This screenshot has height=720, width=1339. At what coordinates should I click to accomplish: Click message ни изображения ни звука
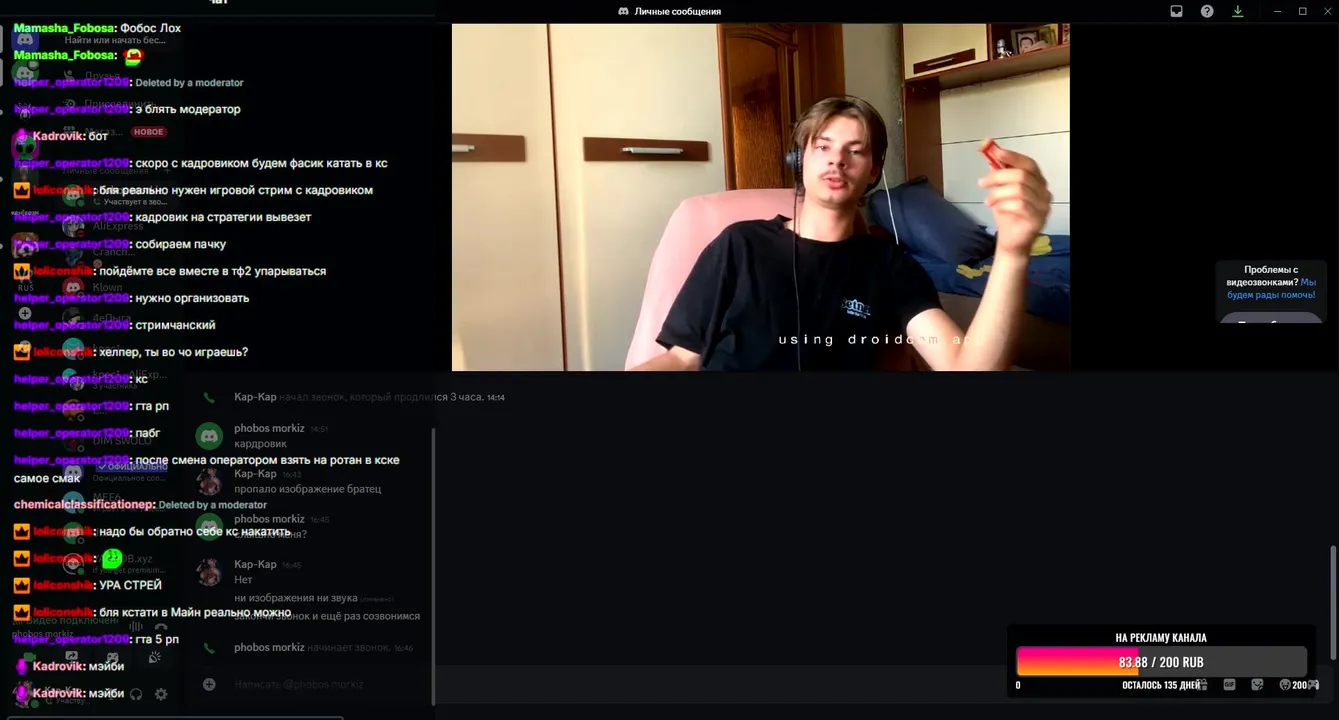(295, 598)
